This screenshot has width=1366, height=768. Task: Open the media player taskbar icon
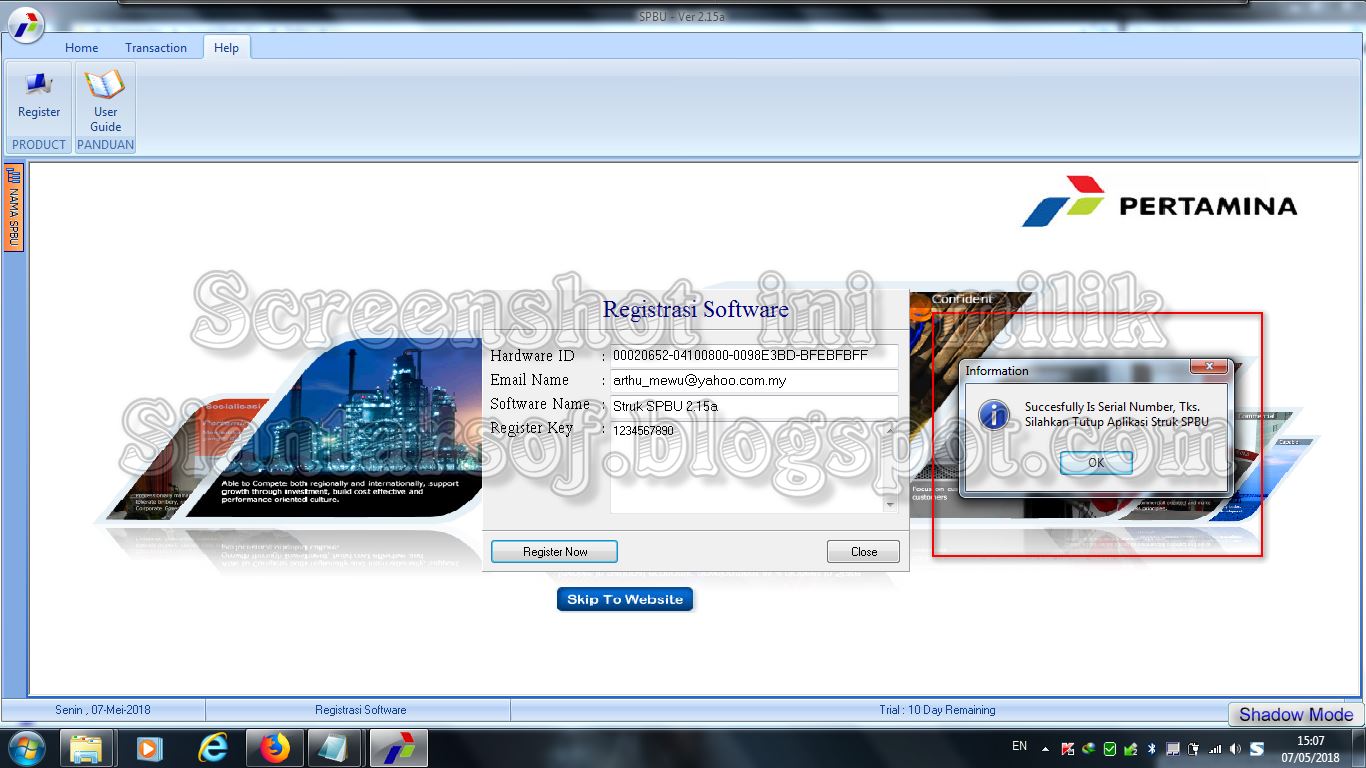148,748
